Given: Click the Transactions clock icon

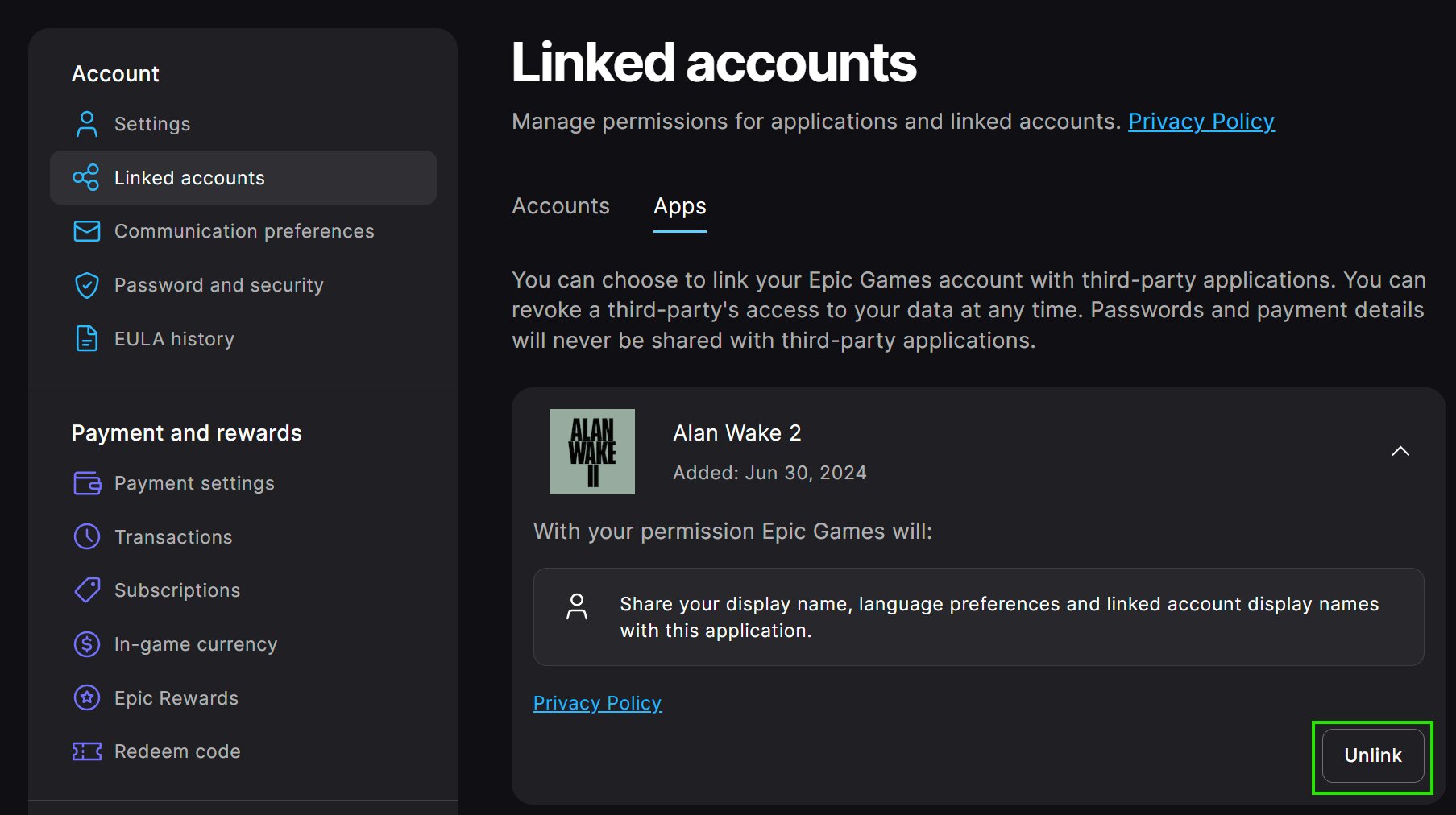Looking at the screenshot, I should tap(87, 536).
